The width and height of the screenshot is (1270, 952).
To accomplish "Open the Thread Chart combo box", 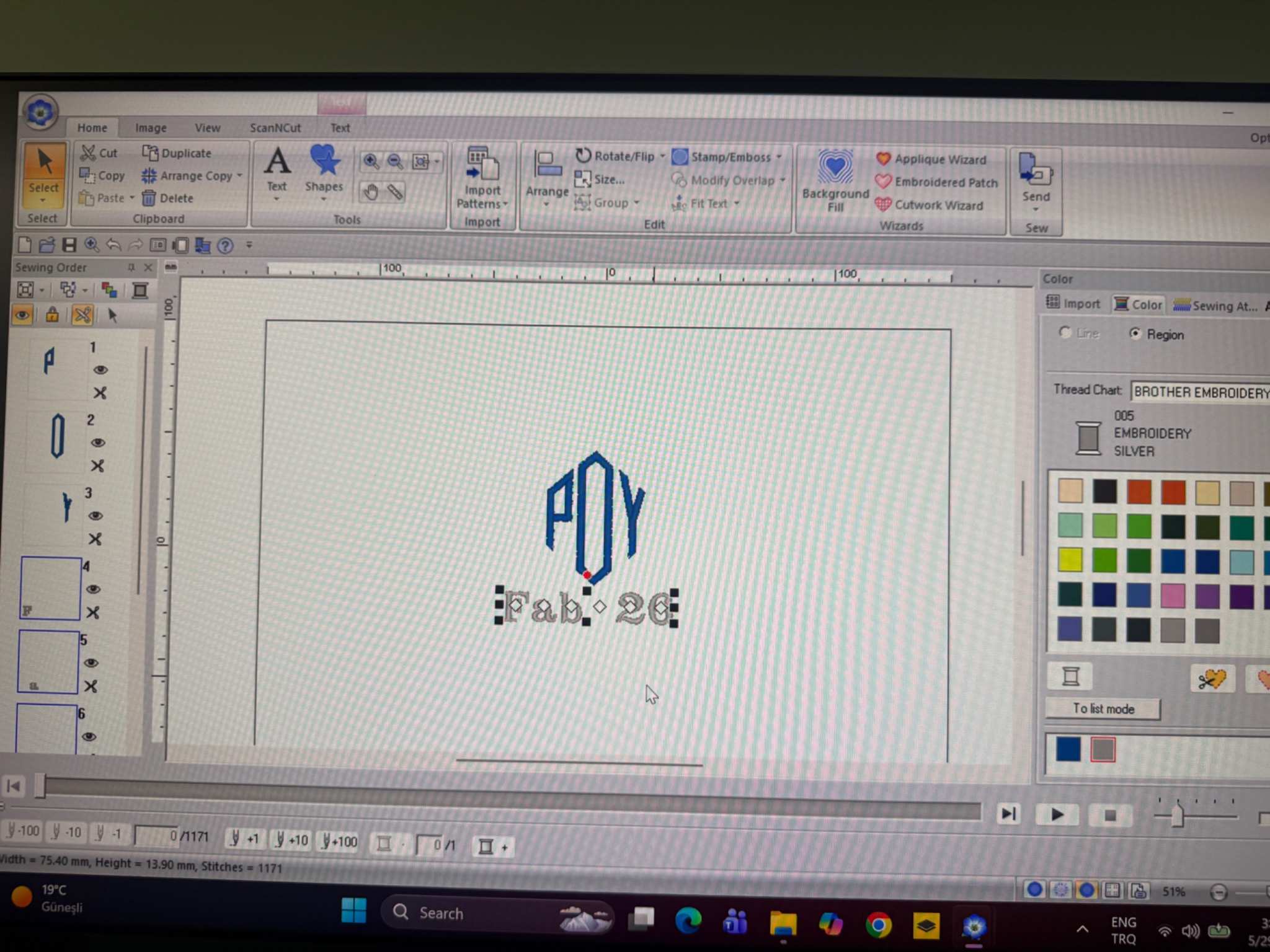I will tap(1200, 392).
